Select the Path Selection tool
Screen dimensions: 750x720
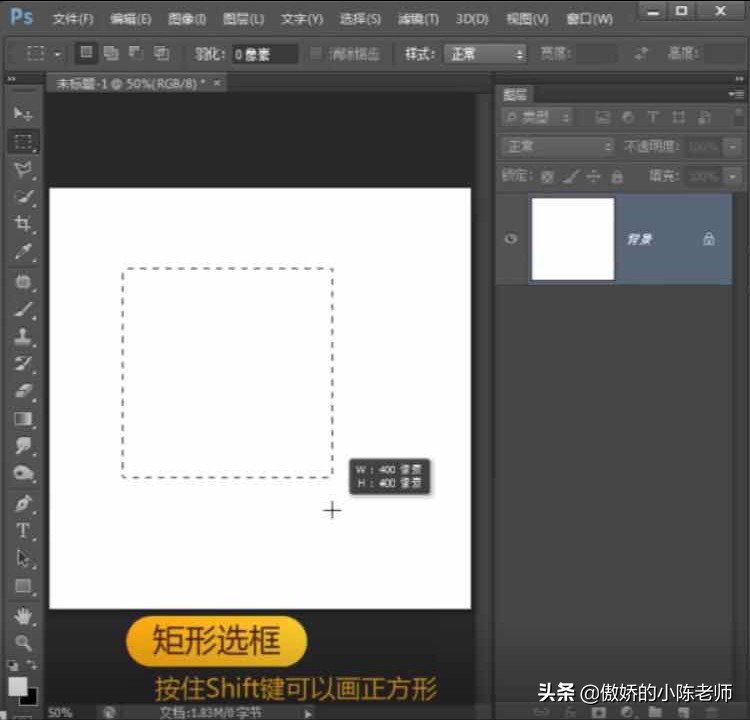(22, 558)
